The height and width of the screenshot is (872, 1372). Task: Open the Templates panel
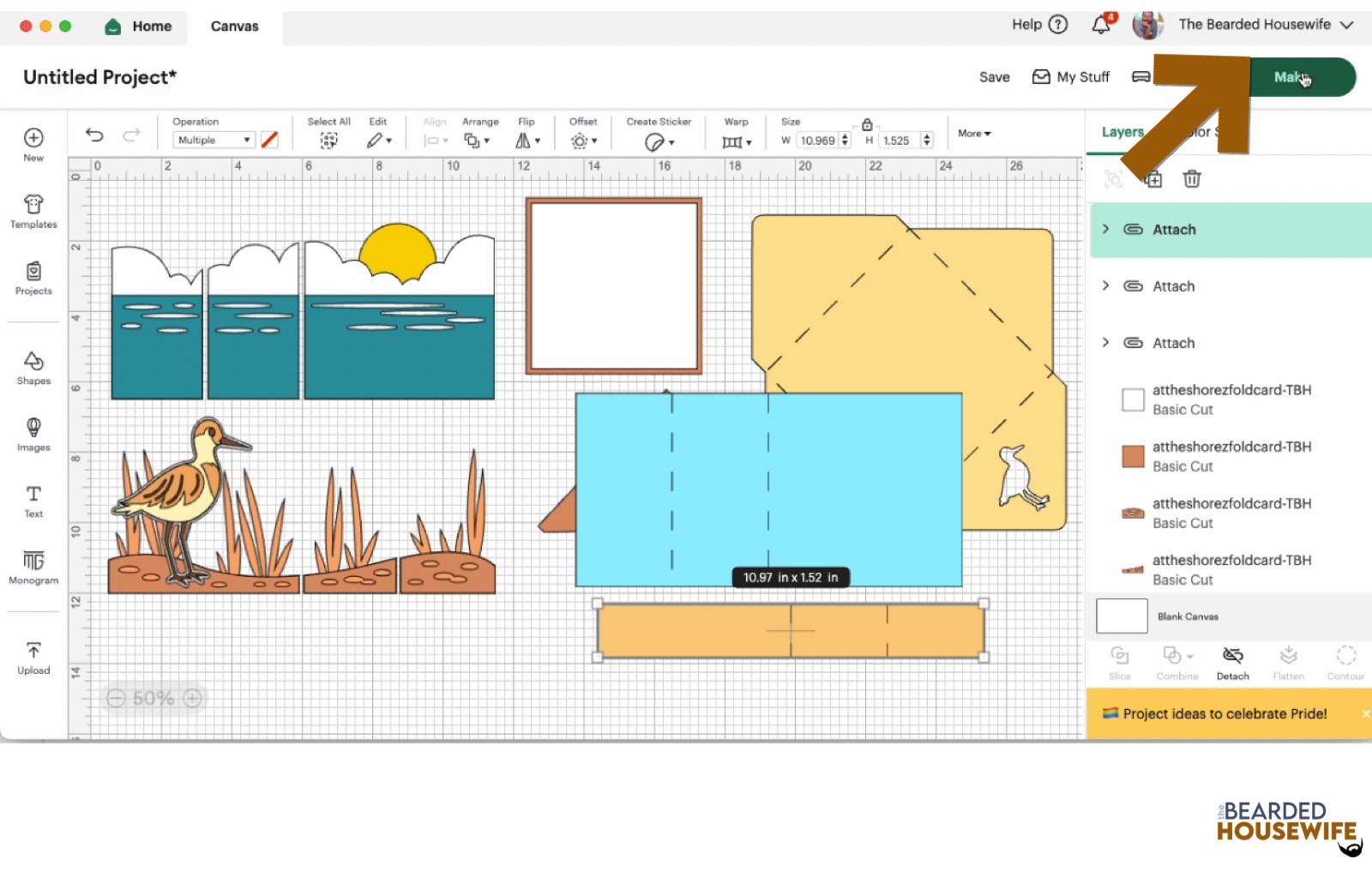pos(33,211)
